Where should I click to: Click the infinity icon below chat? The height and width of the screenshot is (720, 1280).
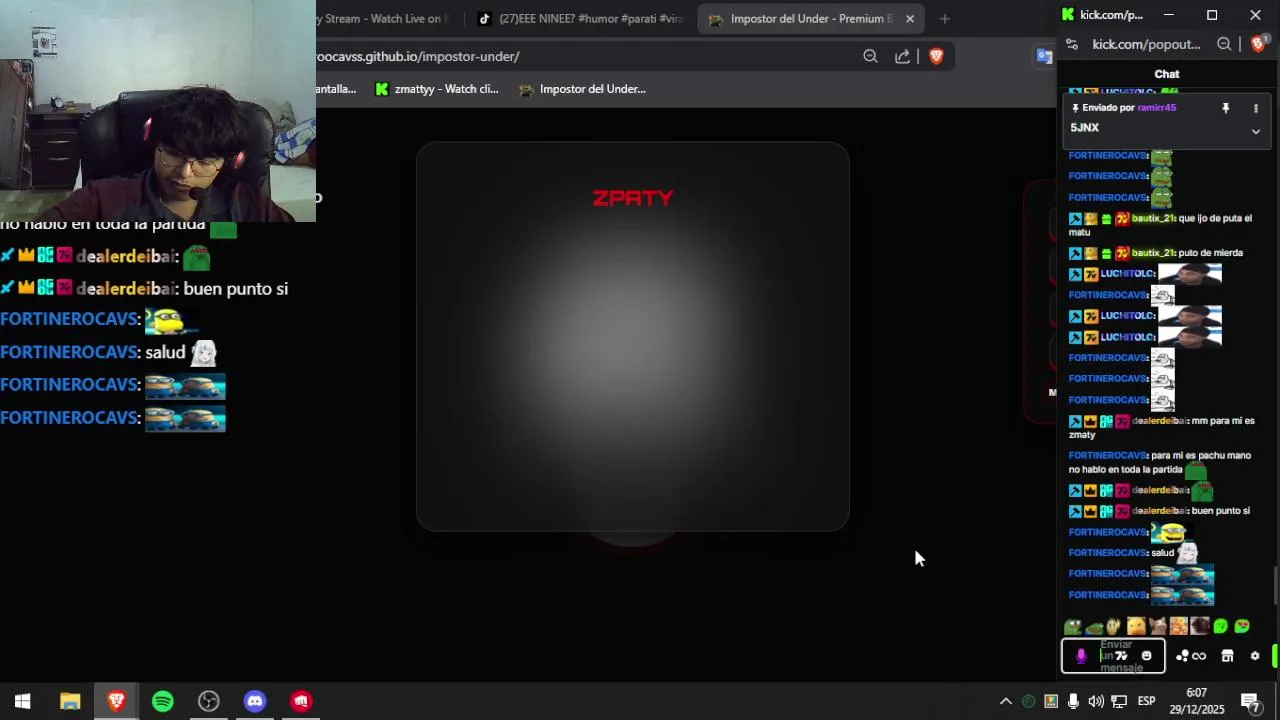click(1199, 656)
